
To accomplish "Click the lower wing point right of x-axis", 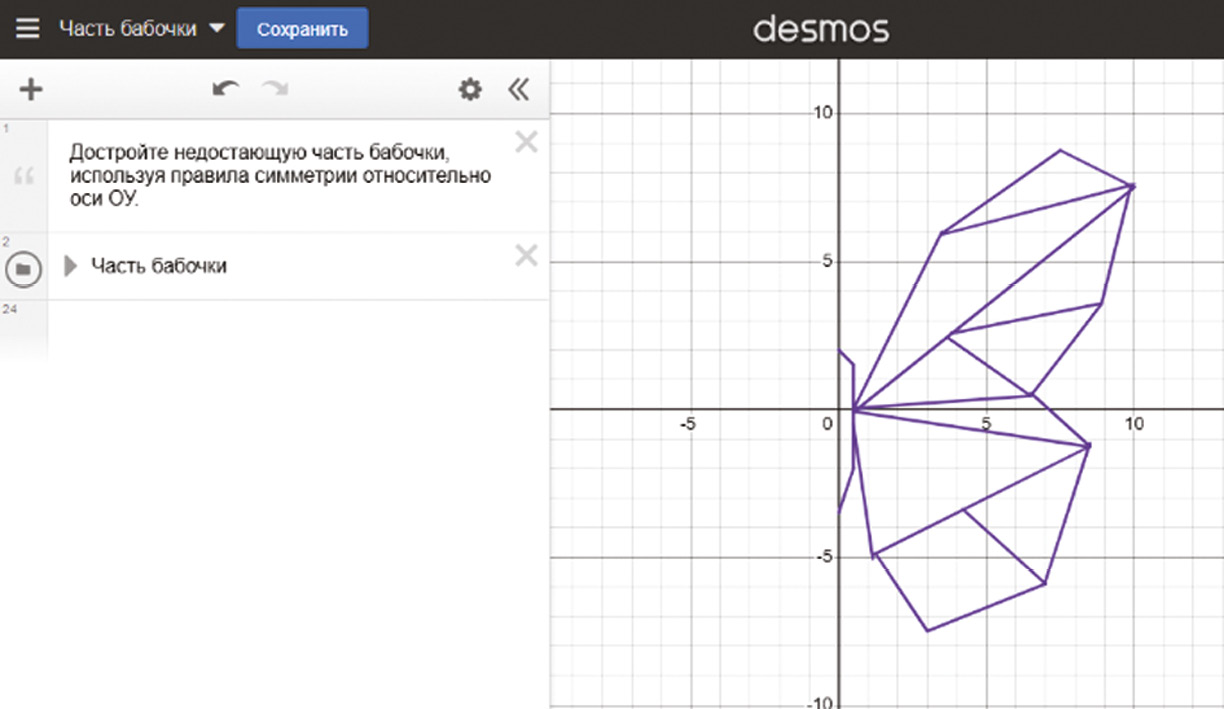I will tap(1088, 445).
